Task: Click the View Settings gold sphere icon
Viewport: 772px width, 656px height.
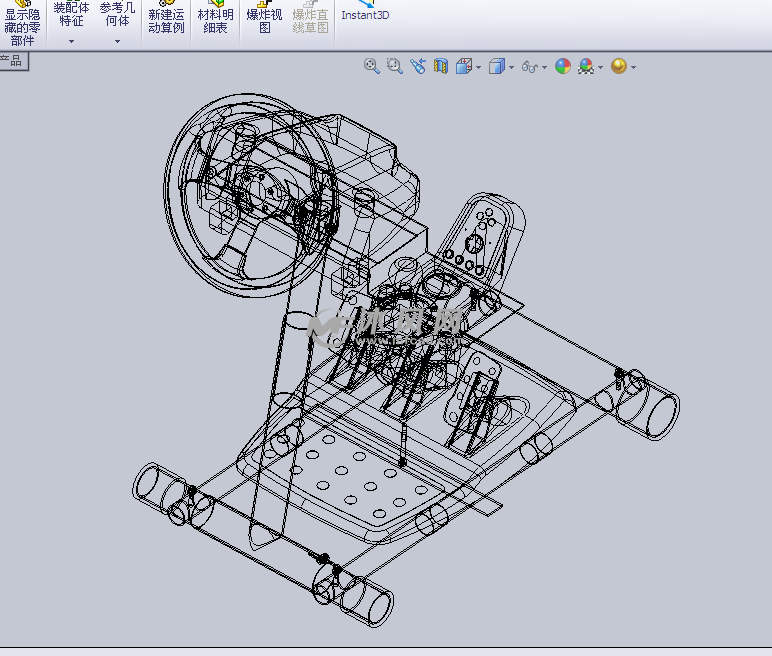Action: pos(619,66)
